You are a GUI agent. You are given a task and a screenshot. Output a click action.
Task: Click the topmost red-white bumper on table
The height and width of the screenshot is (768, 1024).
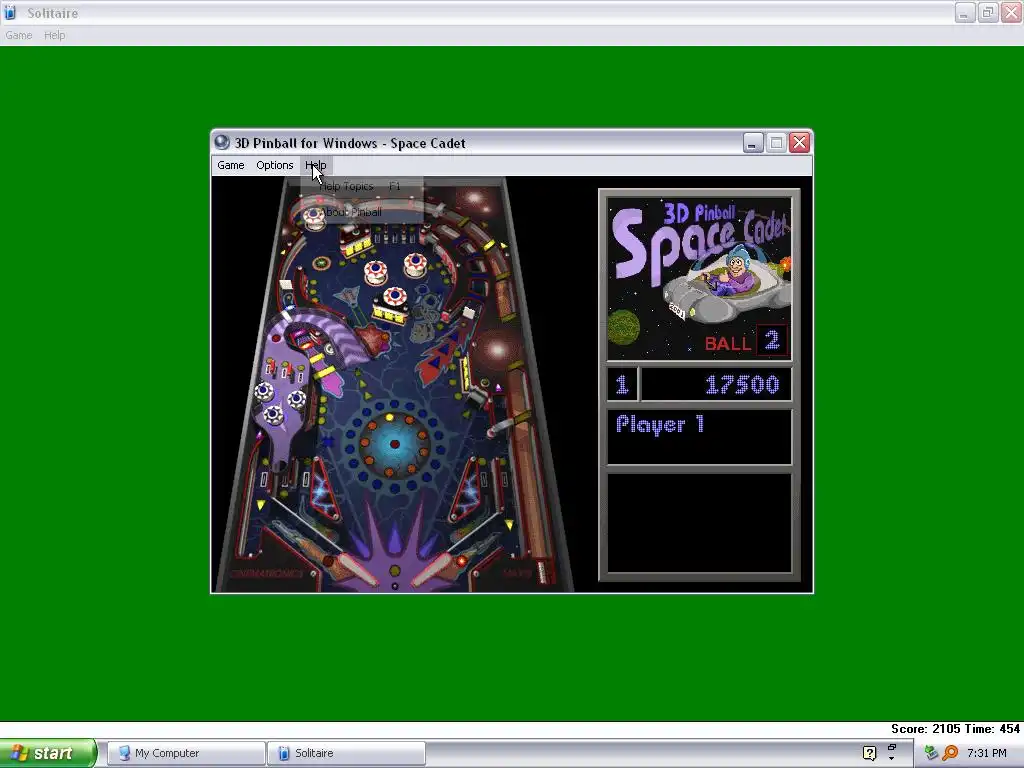(313, 217)
